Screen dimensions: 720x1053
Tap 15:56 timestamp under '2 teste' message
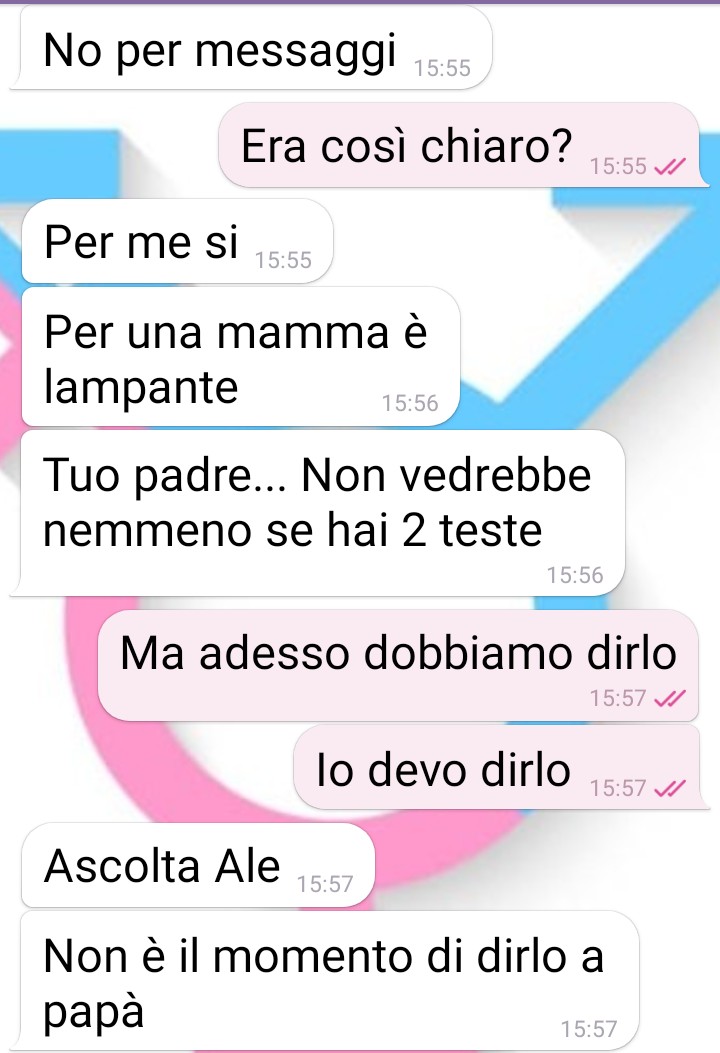[x=575, y=575]
